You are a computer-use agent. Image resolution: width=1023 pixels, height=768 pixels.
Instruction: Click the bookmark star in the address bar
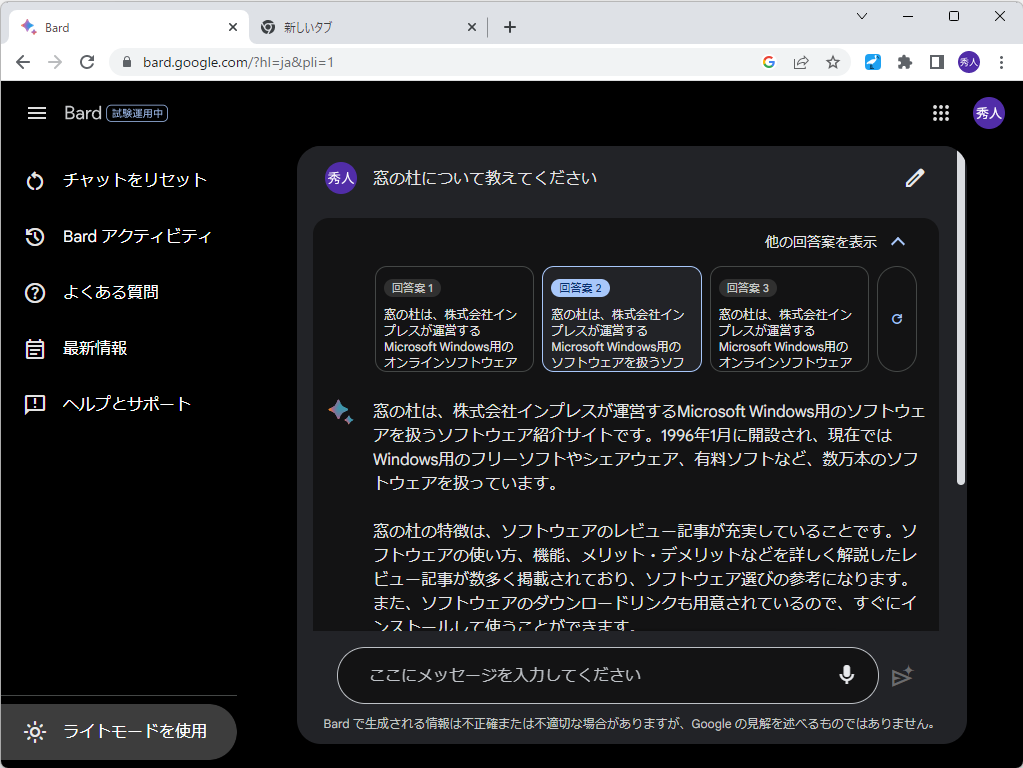(833, 62)
